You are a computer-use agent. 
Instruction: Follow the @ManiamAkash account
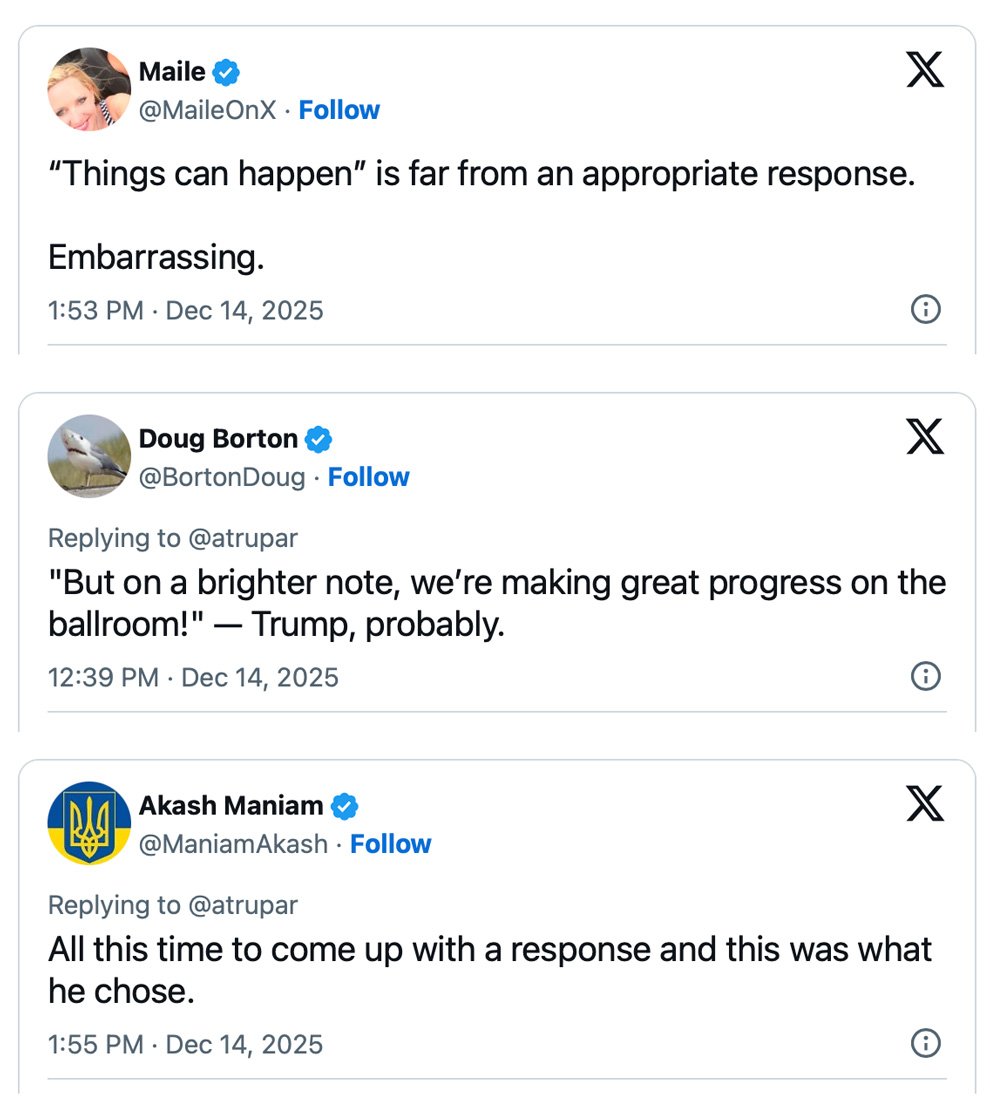(391, 844)
